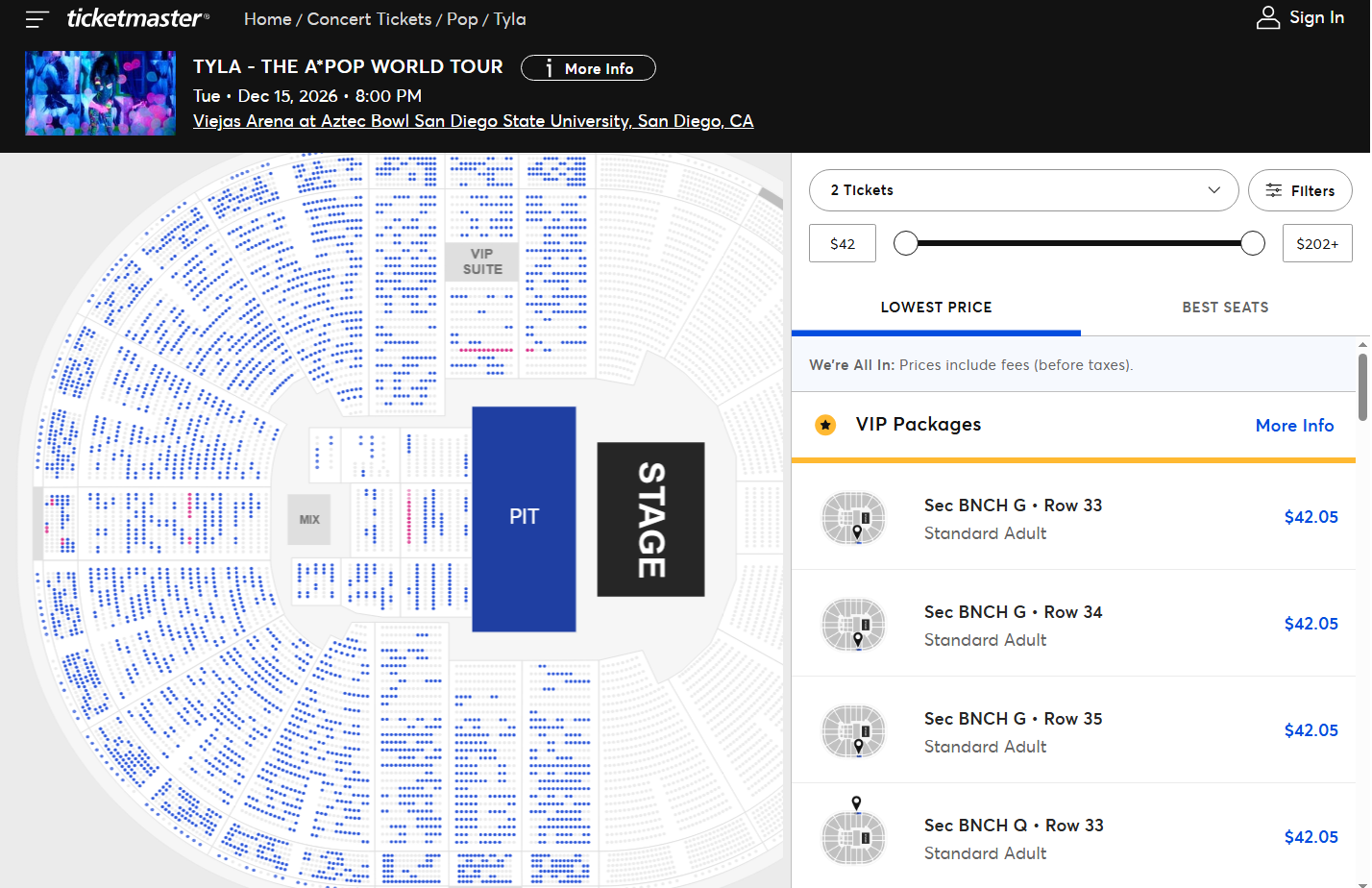Switch to the Best Seats tab
Screen dimensions: 1372x888
(x=1225, y=308)
